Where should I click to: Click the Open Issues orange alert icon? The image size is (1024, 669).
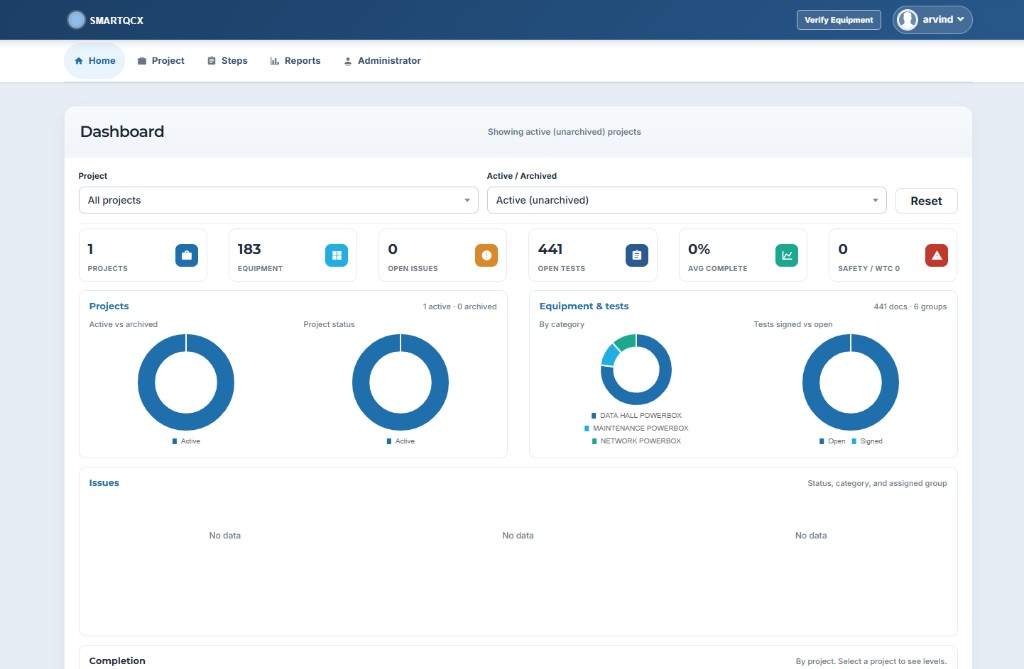487,255
